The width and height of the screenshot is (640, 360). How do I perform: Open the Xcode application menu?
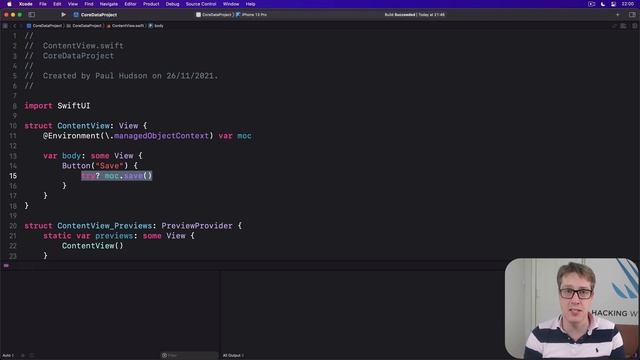26,4
